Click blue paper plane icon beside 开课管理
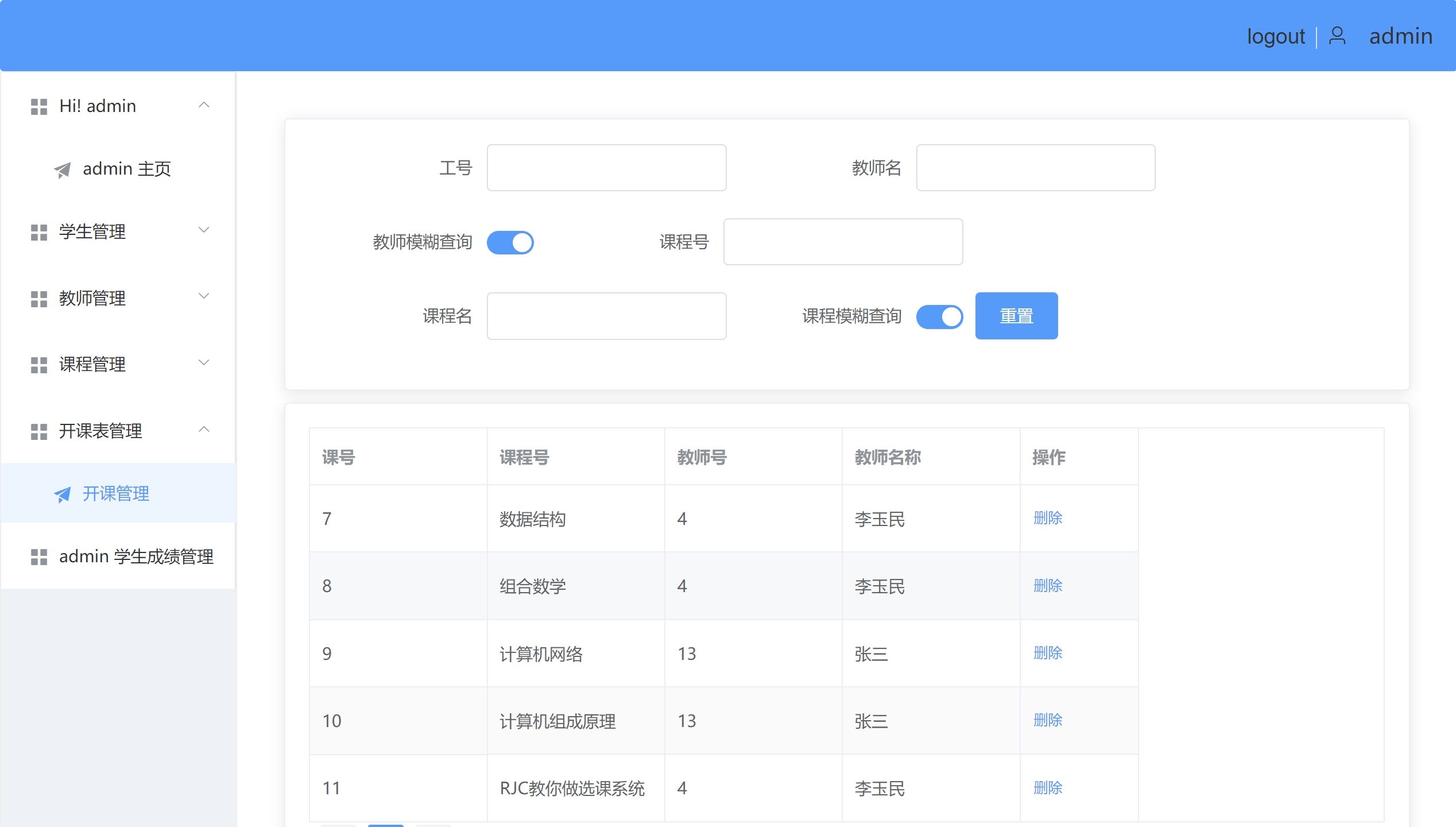This screenshot has height=827, width=1456. tap(62, 494)
